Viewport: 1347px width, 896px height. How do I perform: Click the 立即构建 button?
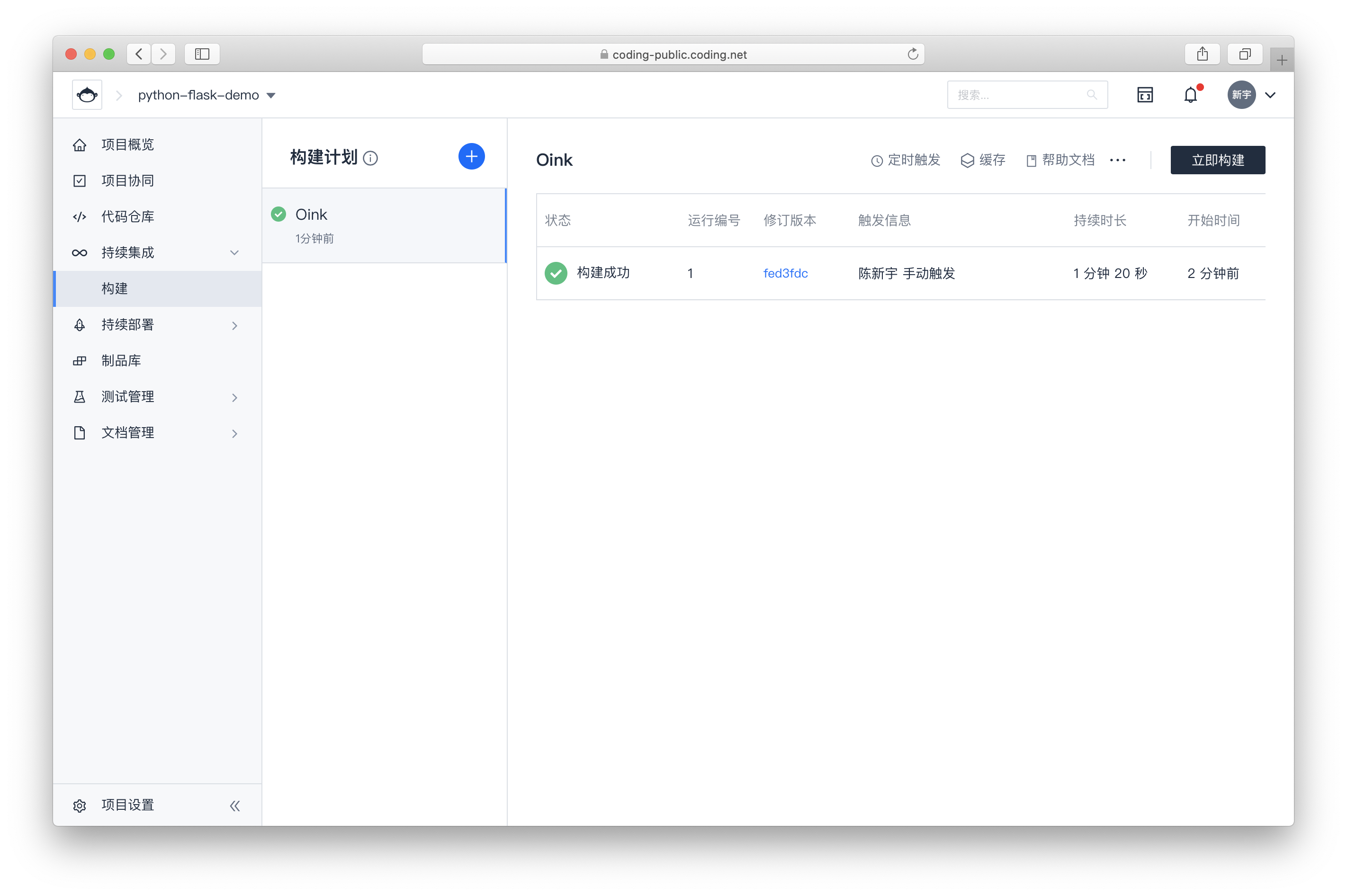(x=1217, y=160)
